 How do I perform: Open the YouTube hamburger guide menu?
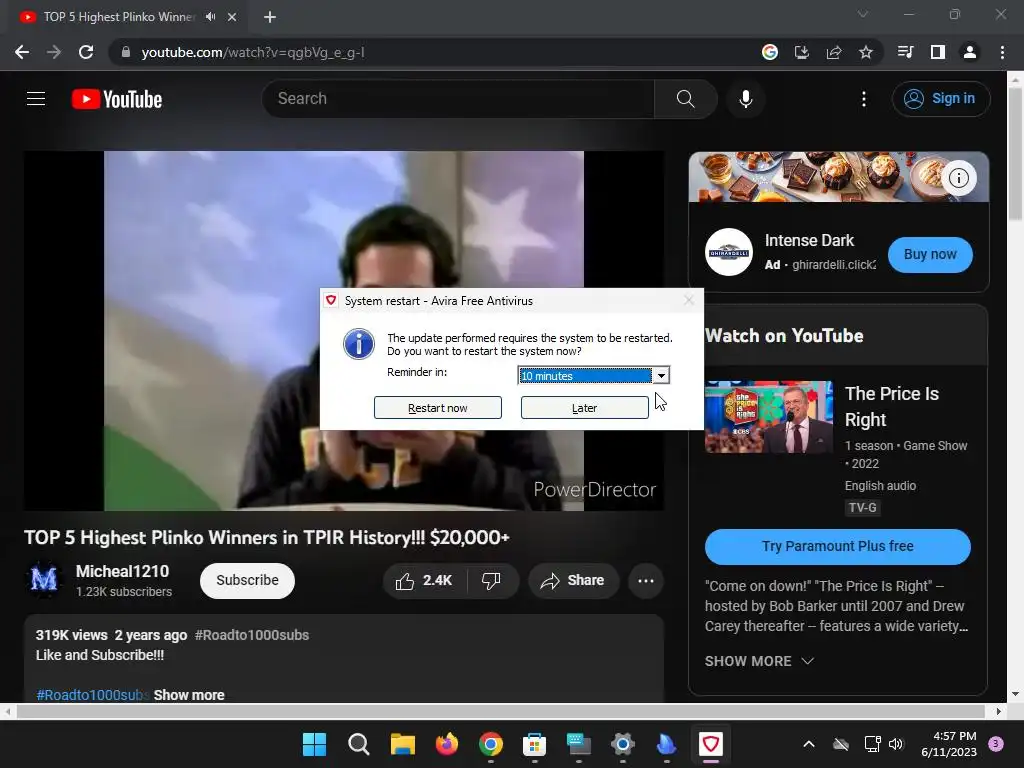click(36, 99)
